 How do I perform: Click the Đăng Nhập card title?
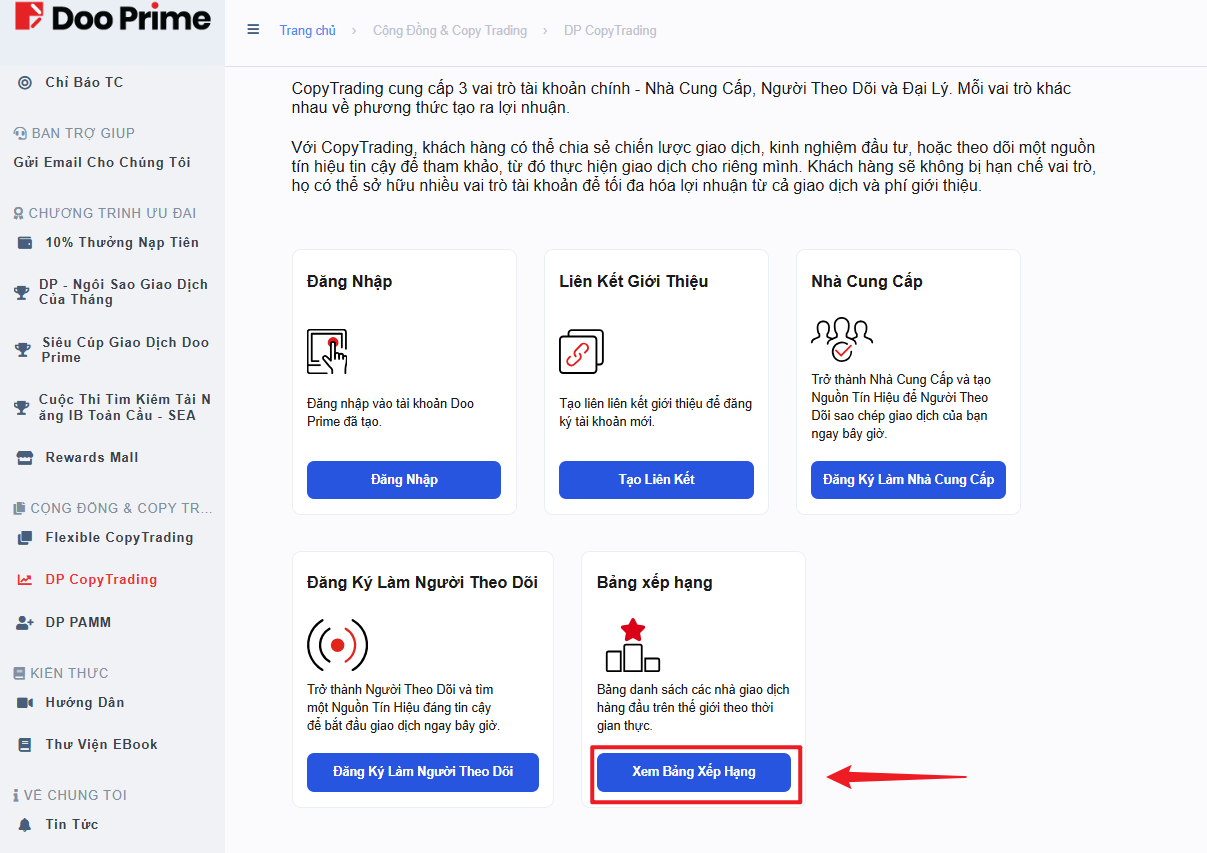[x=350, y=281]
